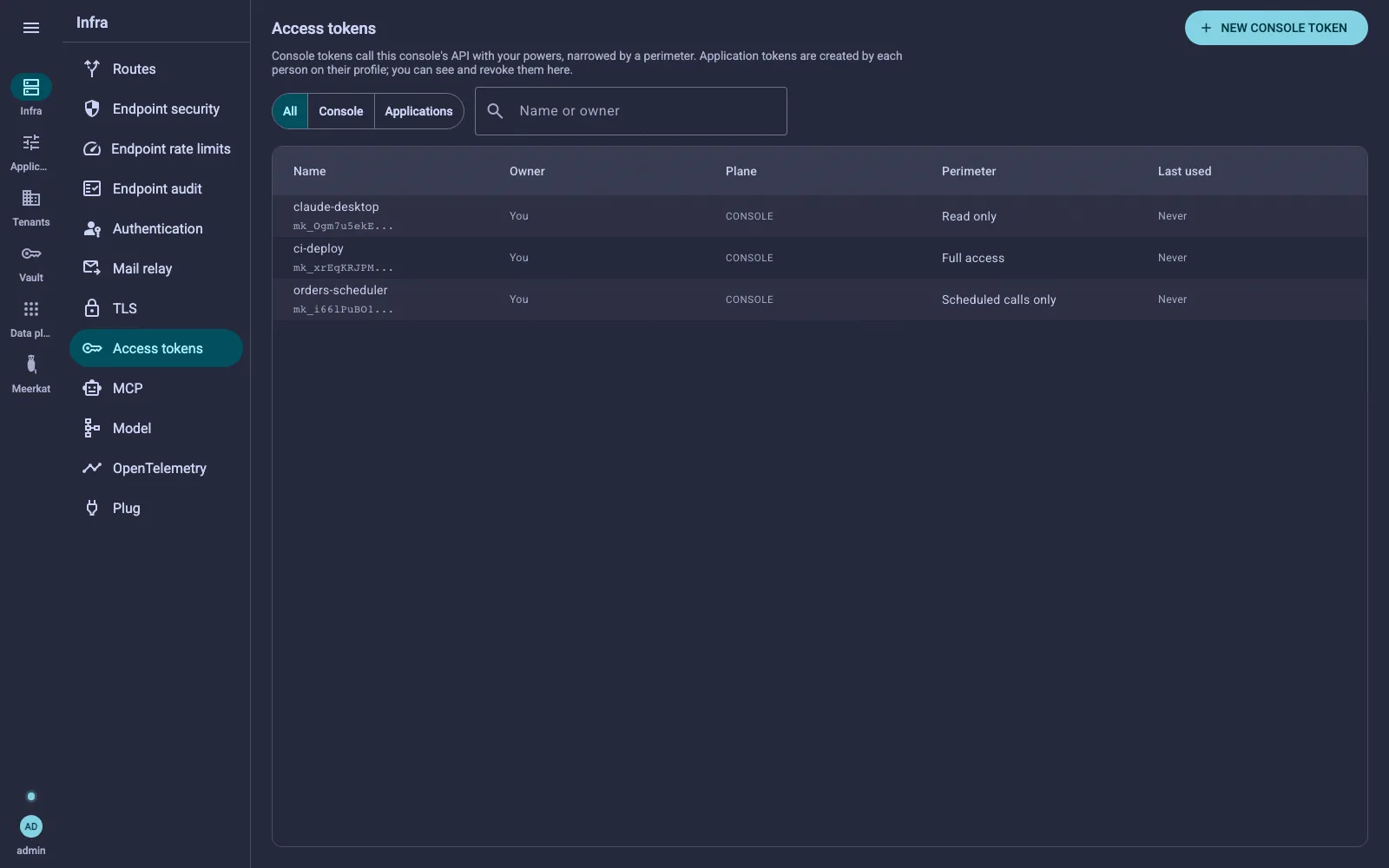
Task: Open the Meerkat icon
Action: [x=31, y=365]
